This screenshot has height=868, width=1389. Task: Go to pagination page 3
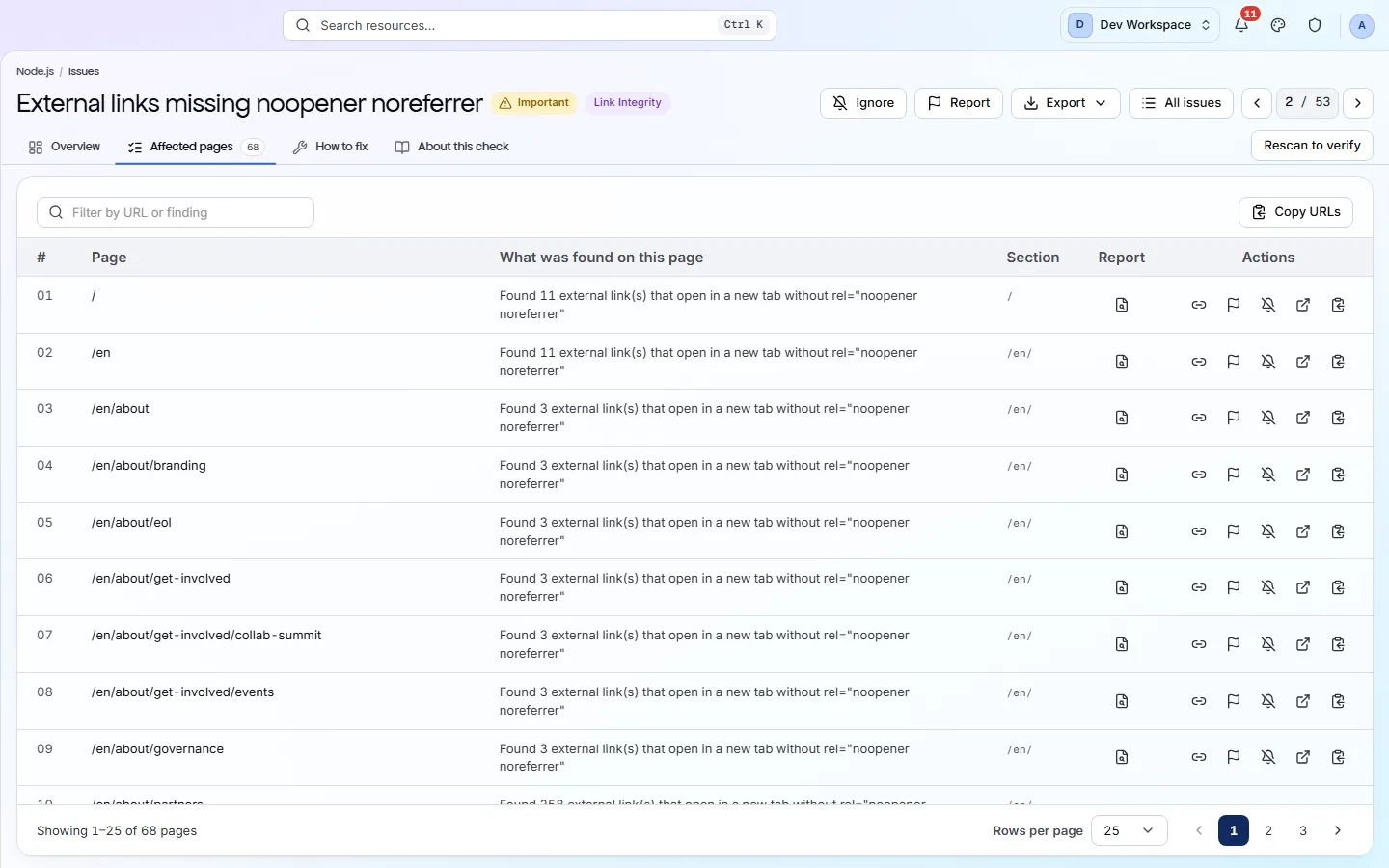[1303, 830]
